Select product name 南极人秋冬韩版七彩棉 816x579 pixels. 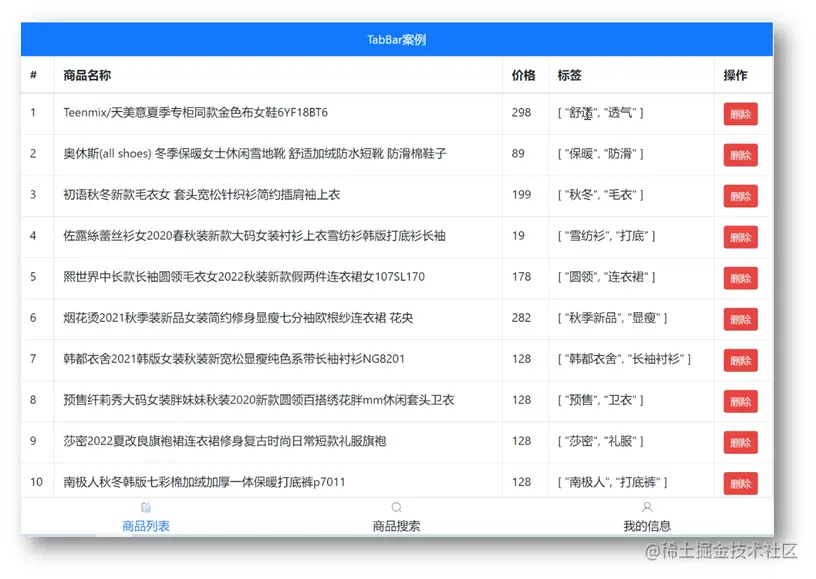click(204, 482)
